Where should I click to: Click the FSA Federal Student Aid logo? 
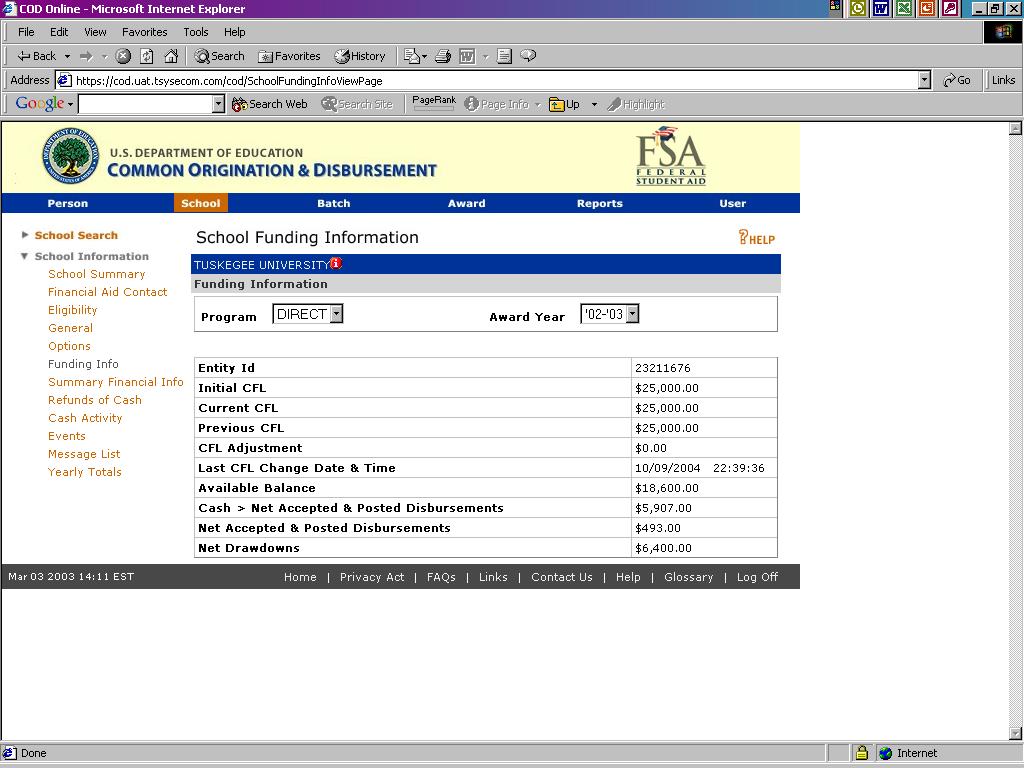[671, 156]
